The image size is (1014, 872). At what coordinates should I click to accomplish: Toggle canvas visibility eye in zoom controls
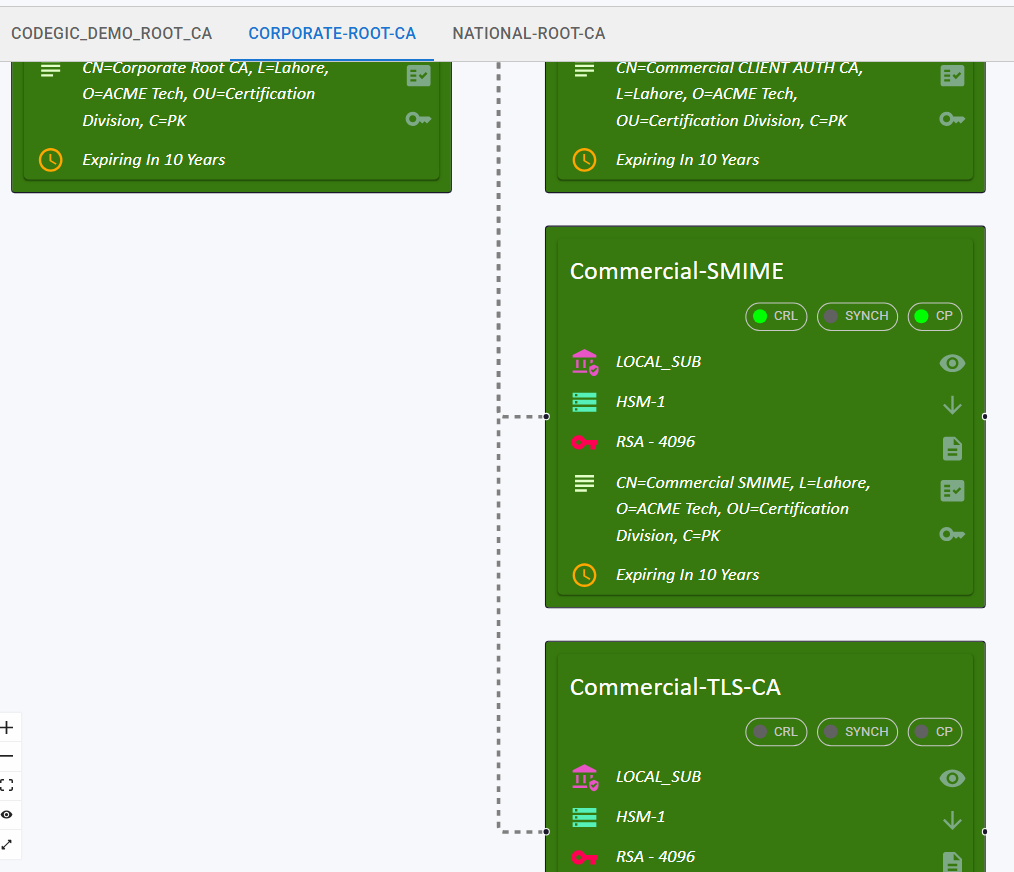[x=7, y=815]
